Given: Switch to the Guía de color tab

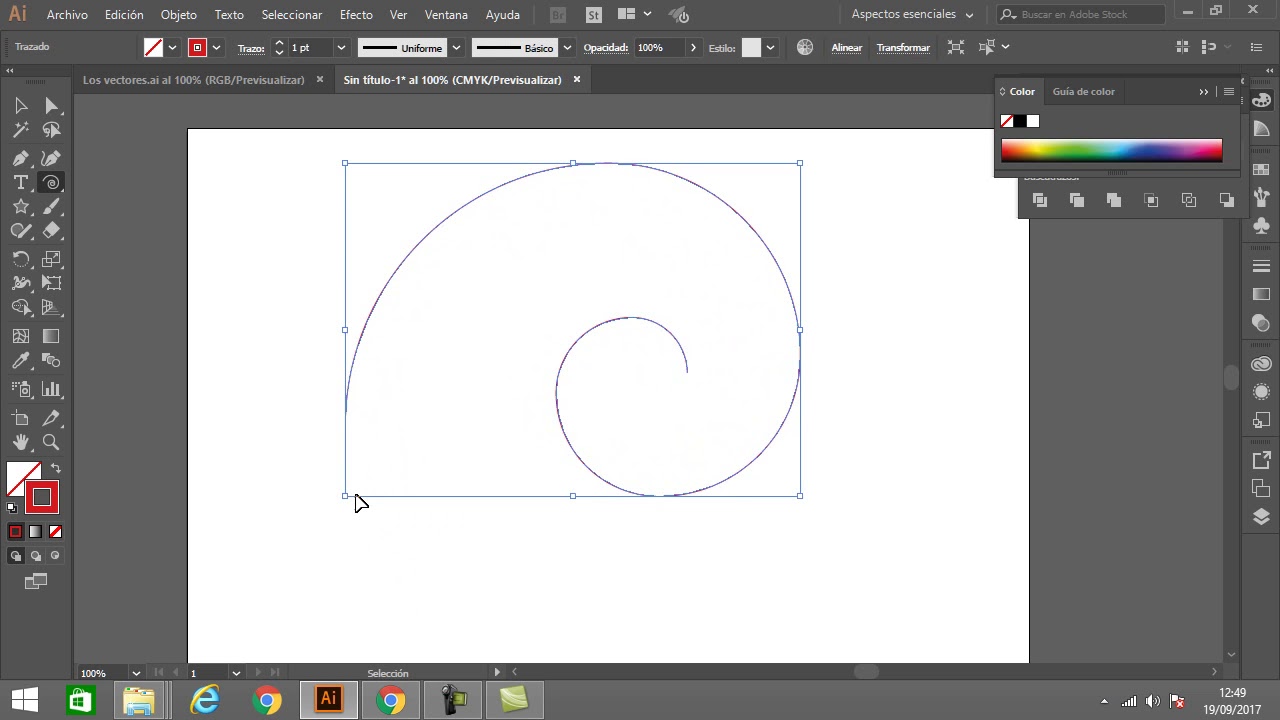Looking at the screenshot, I should (x=1083, y=91).
